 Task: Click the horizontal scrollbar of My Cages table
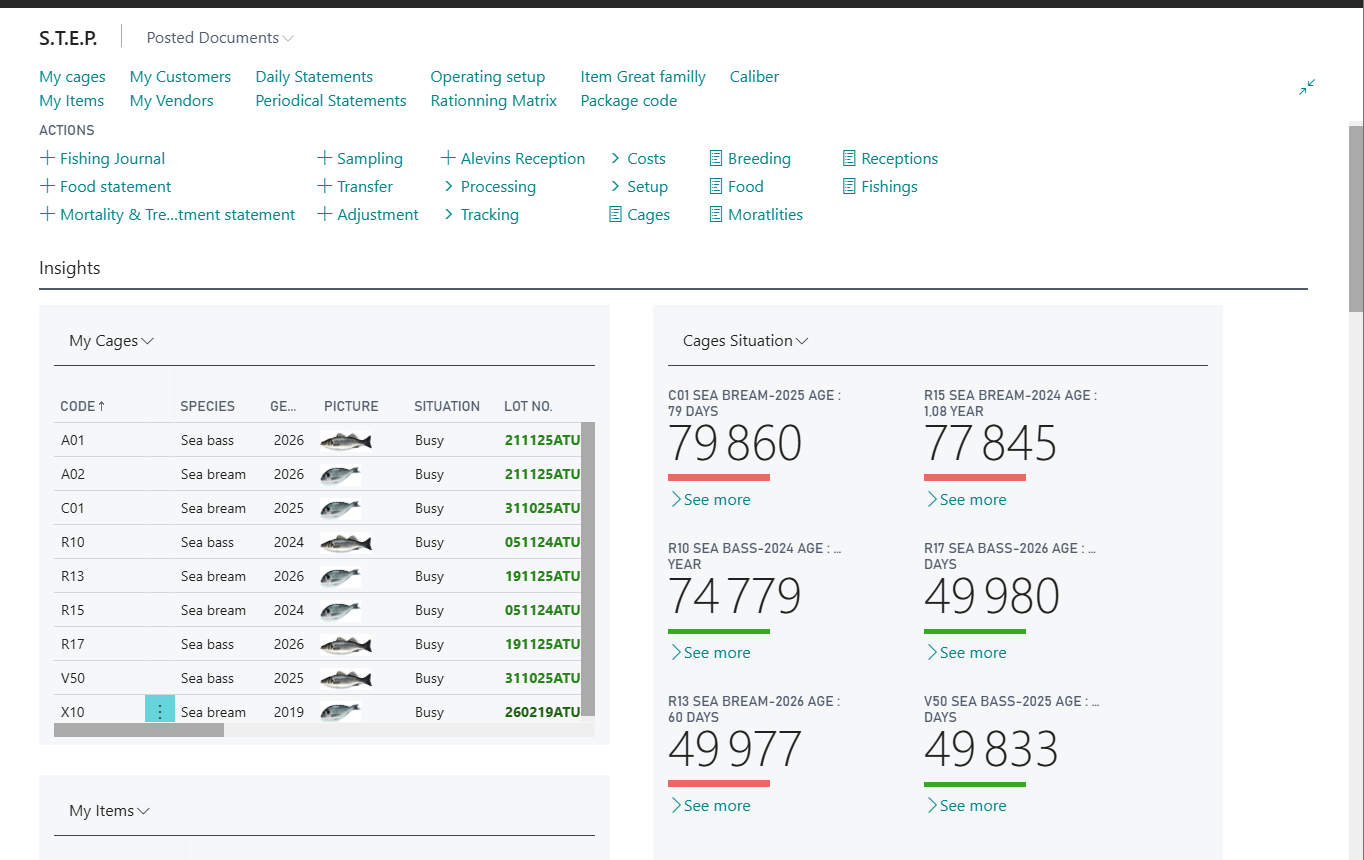point(139,730)
